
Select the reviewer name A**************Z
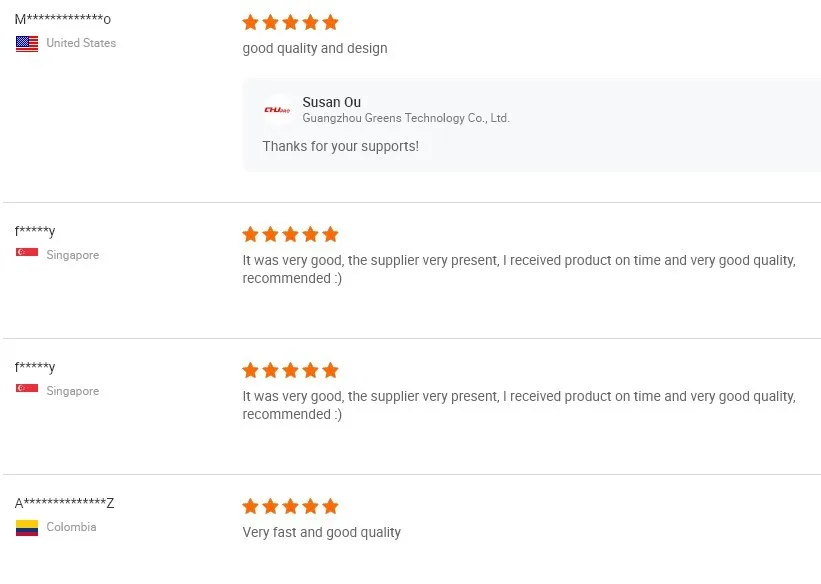point(64,503)
